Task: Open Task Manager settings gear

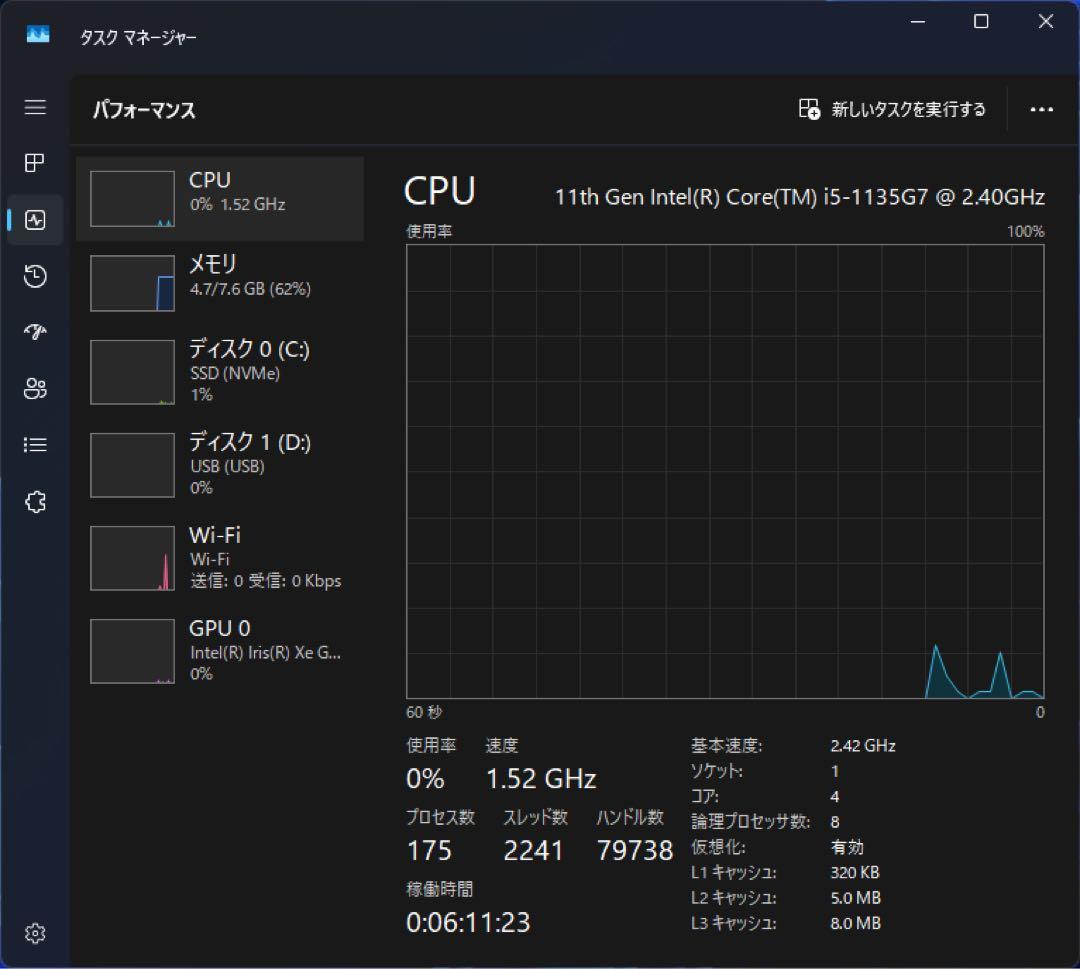Action: click(x=35, y=932)
